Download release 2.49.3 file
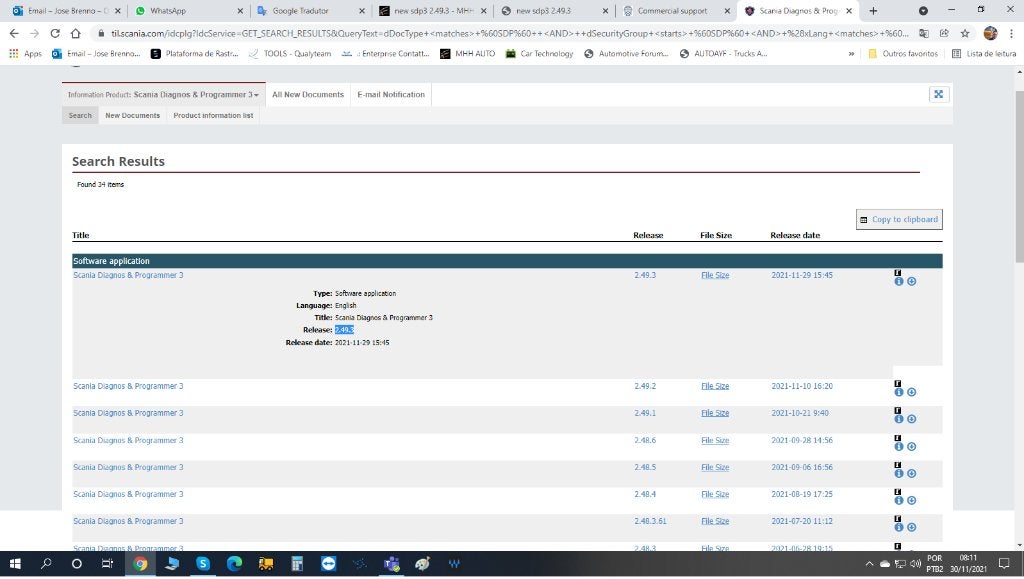The height and width of the screenshot is (579, 1024). pos(912,281)
